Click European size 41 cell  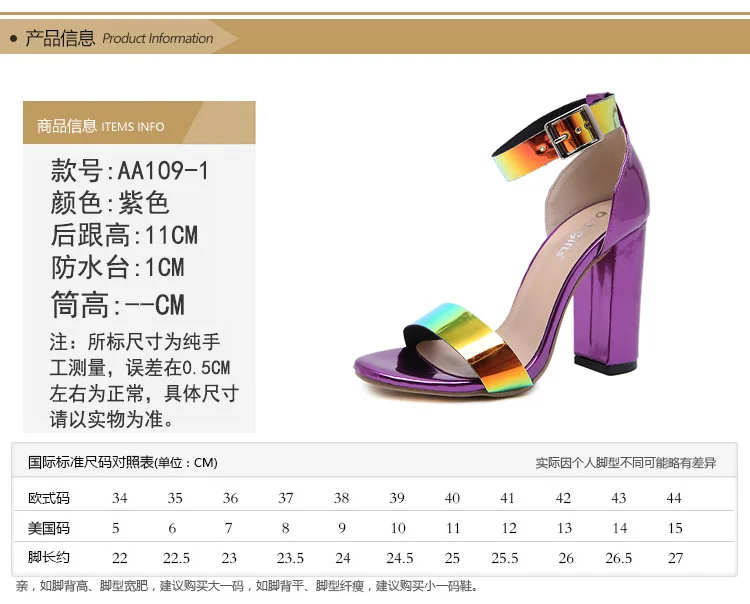(507, 498)
